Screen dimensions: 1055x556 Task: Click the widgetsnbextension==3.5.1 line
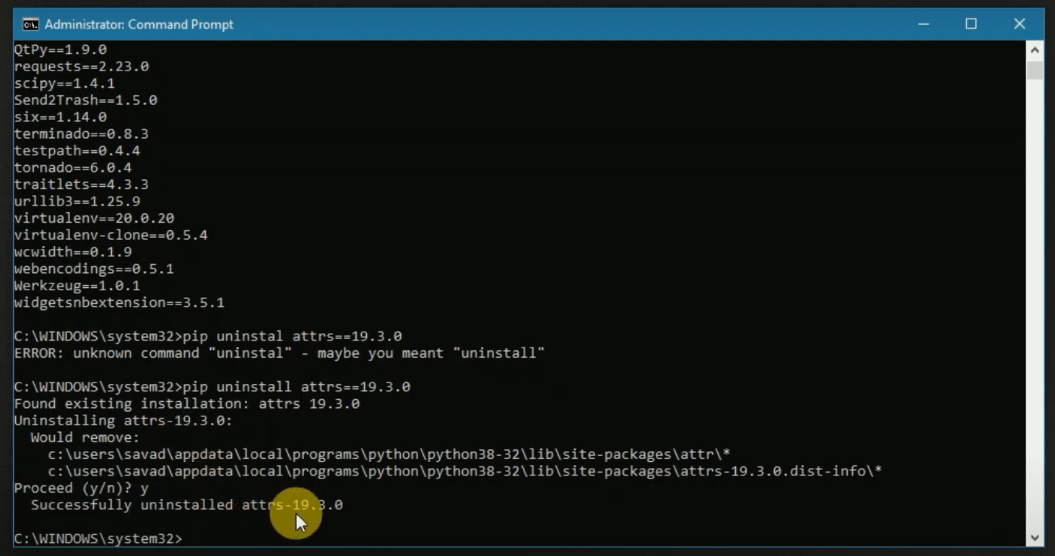pyautogui.click(x=119, y=303)
